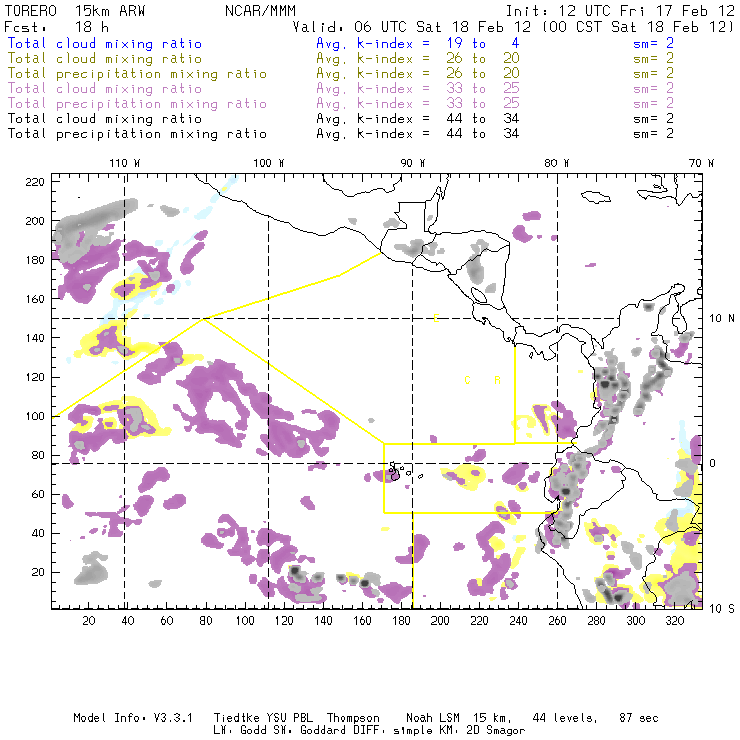The height and width of the screenshot is (740, 740).
Task: Click the '10 N' latitude label
Action: click(722, 319)
